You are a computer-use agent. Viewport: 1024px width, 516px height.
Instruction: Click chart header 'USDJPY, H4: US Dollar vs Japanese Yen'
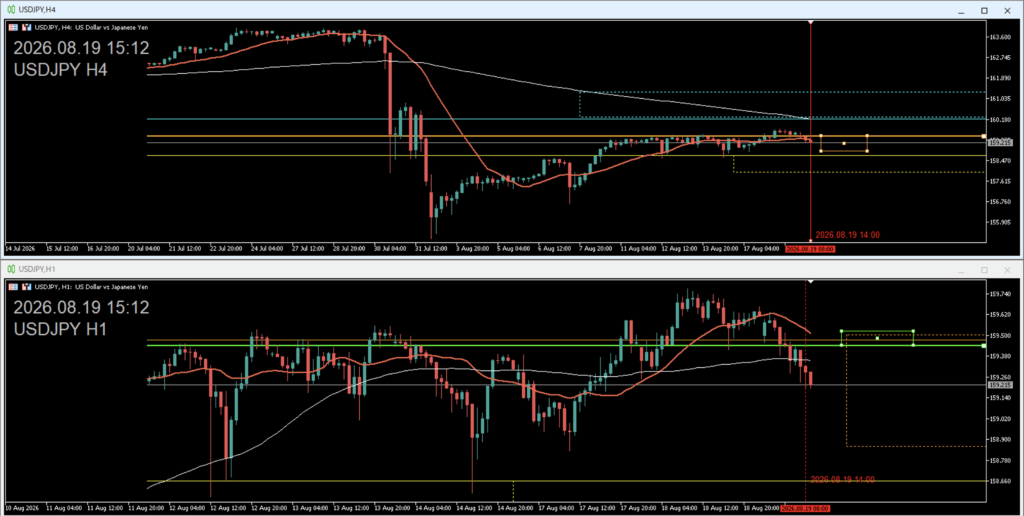91,27
